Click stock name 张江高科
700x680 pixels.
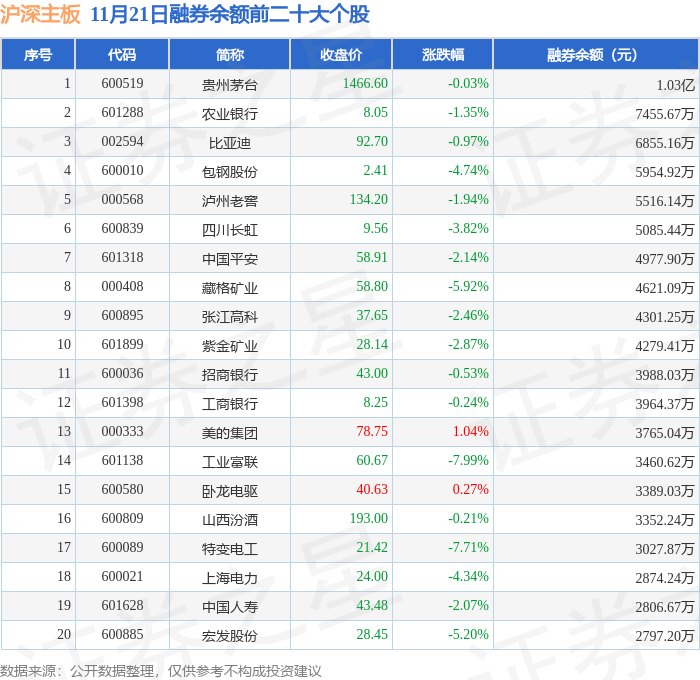229,317
